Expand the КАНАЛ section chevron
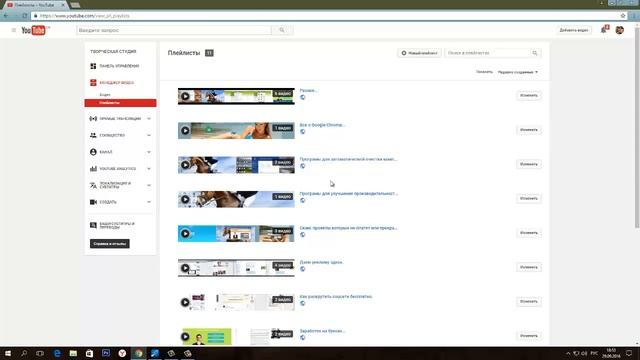The image size is (640, 360). (149, 152)
